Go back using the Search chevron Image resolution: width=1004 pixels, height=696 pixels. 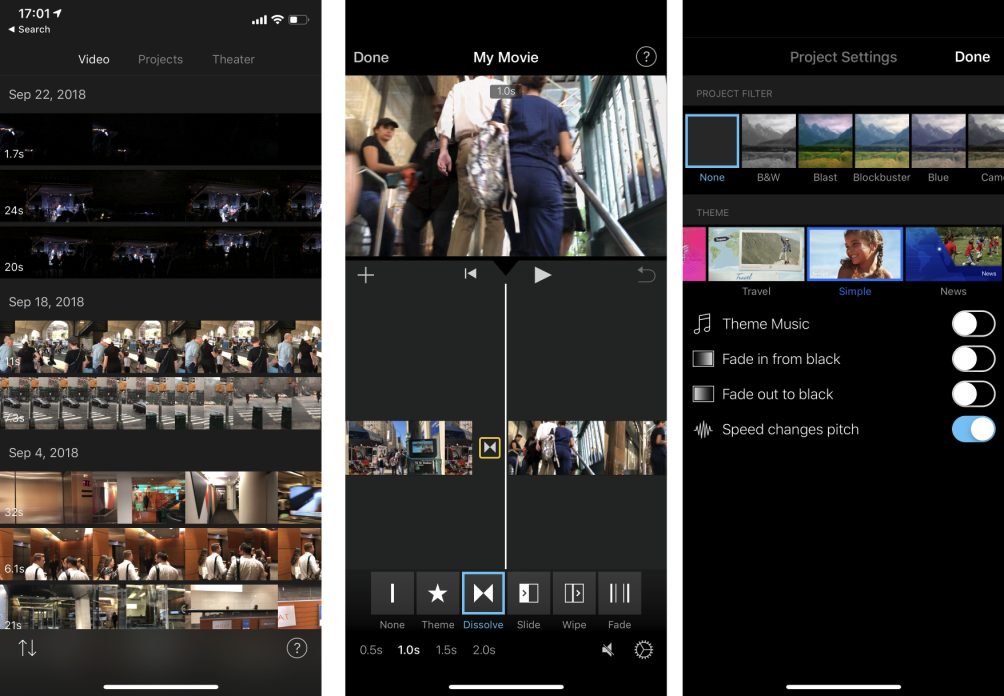[28, 29]
